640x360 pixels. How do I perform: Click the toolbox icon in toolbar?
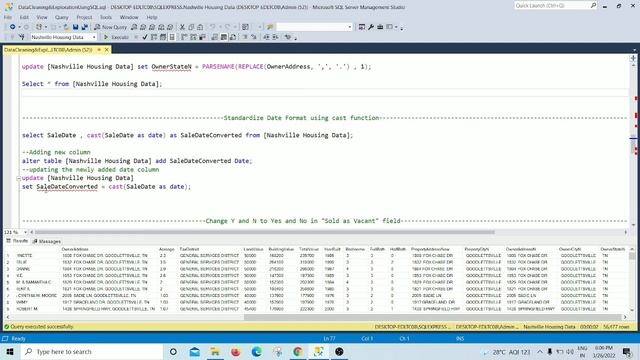380,27
